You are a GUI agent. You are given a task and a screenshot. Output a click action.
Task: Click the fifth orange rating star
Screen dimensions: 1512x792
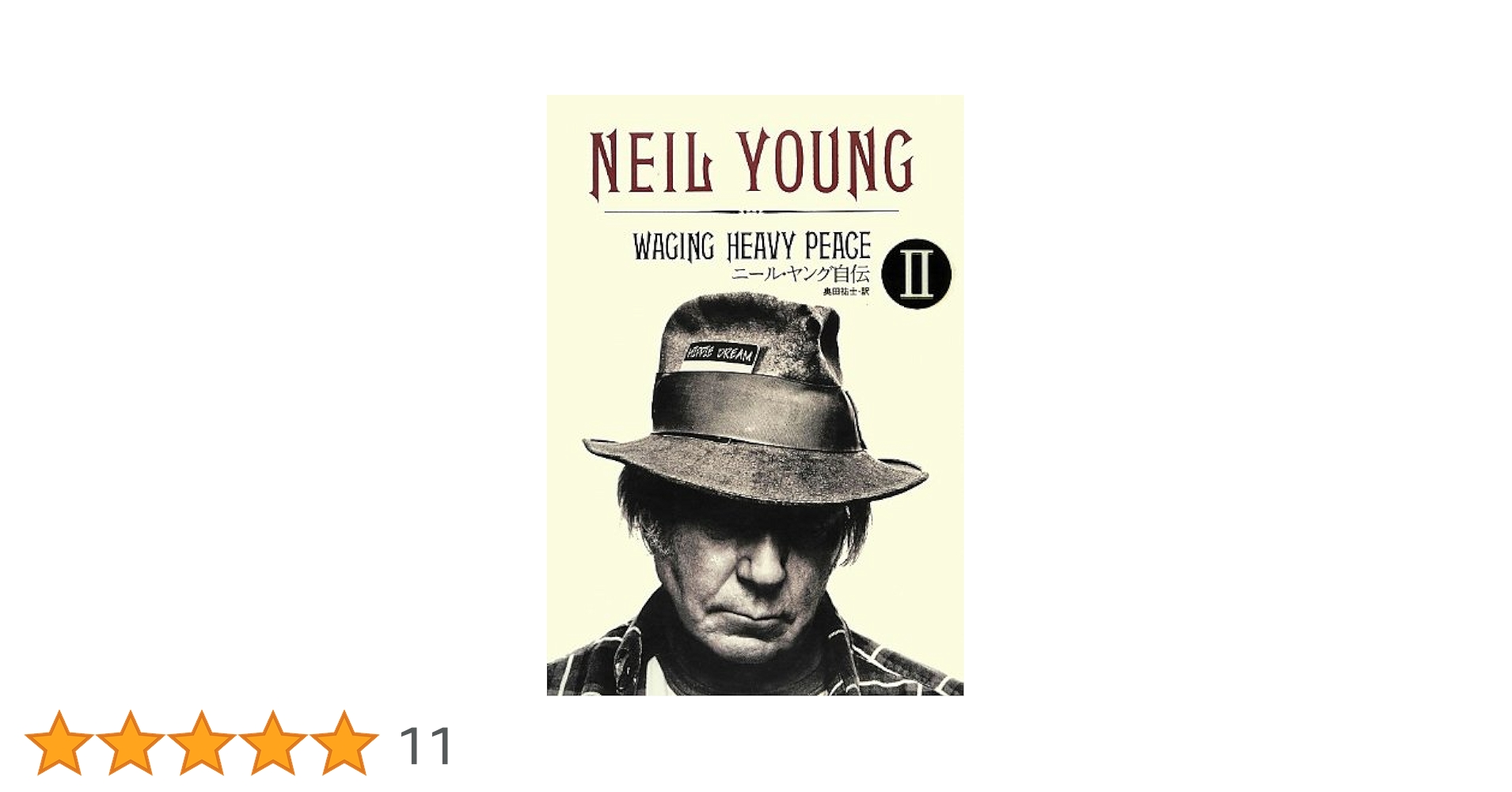(344, 742)
